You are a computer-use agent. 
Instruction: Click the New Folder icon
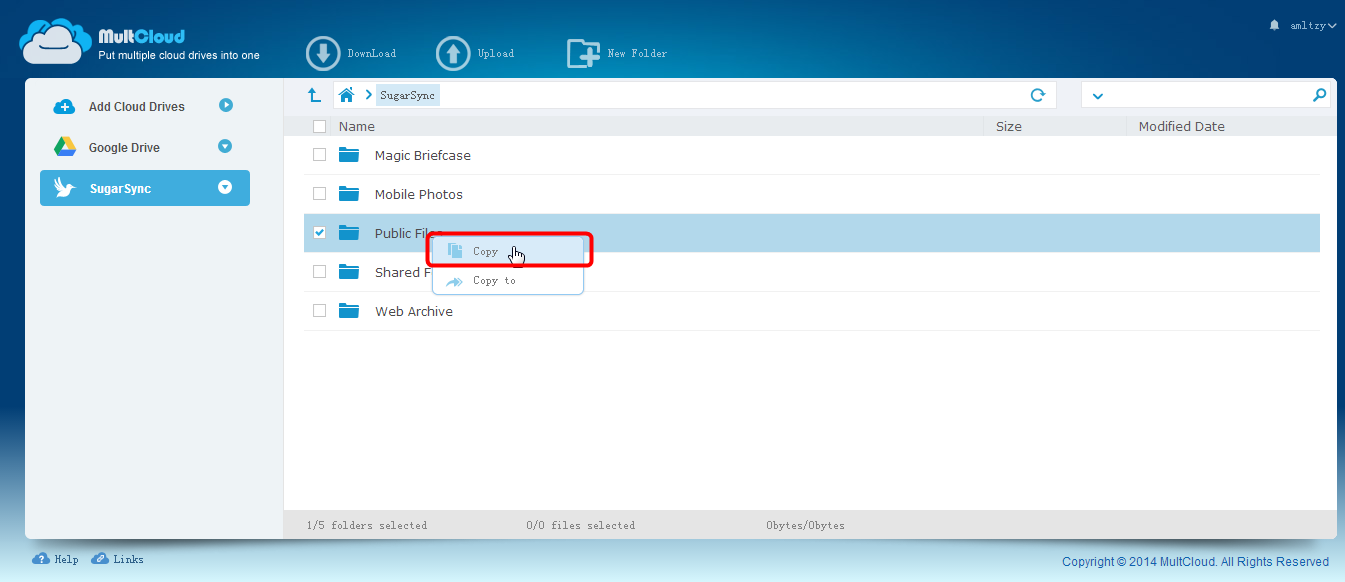pyautogui.click(x=583, y=53)
